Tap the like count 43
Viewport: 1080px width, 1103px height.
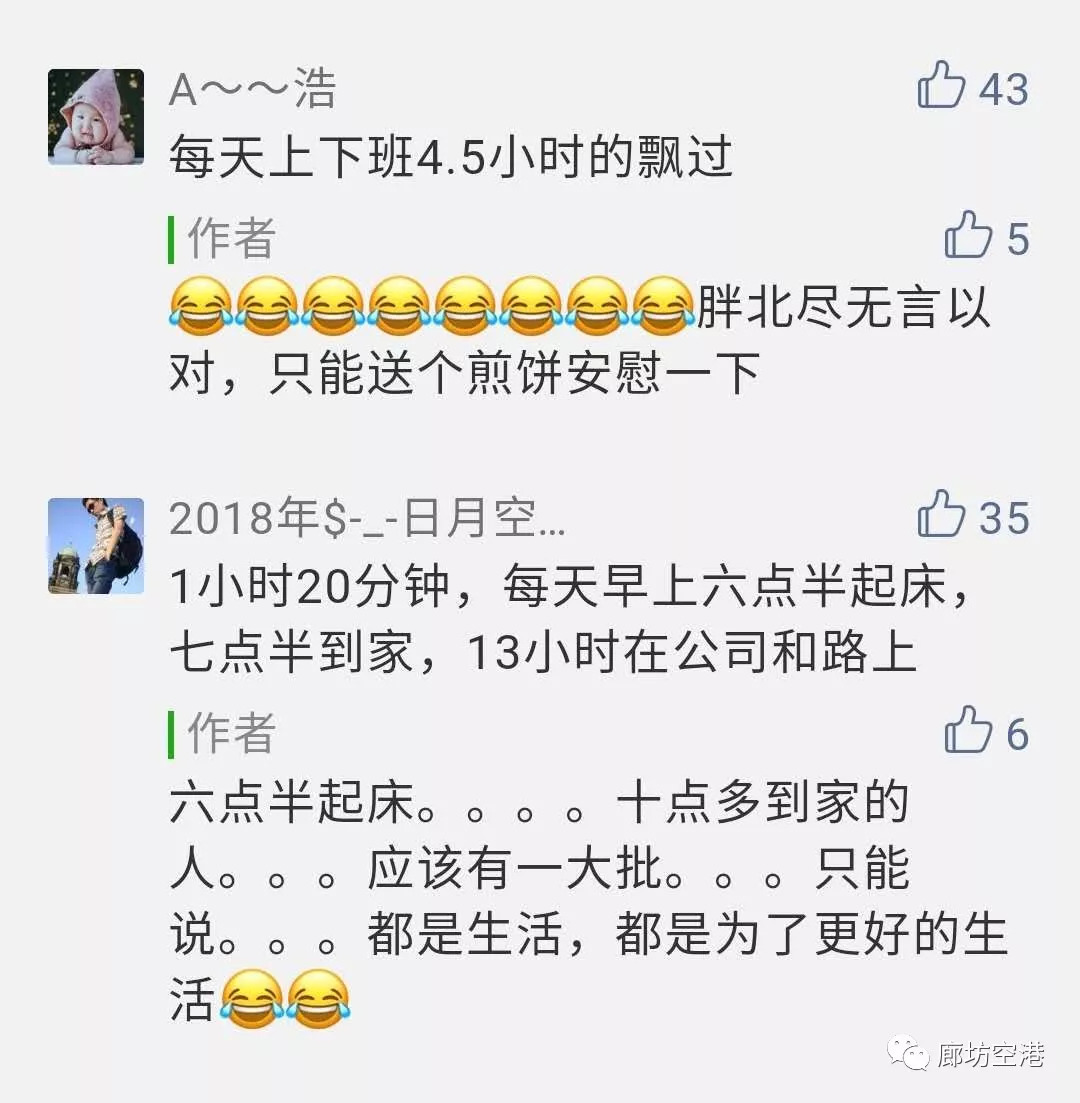tap(1004, 90)
